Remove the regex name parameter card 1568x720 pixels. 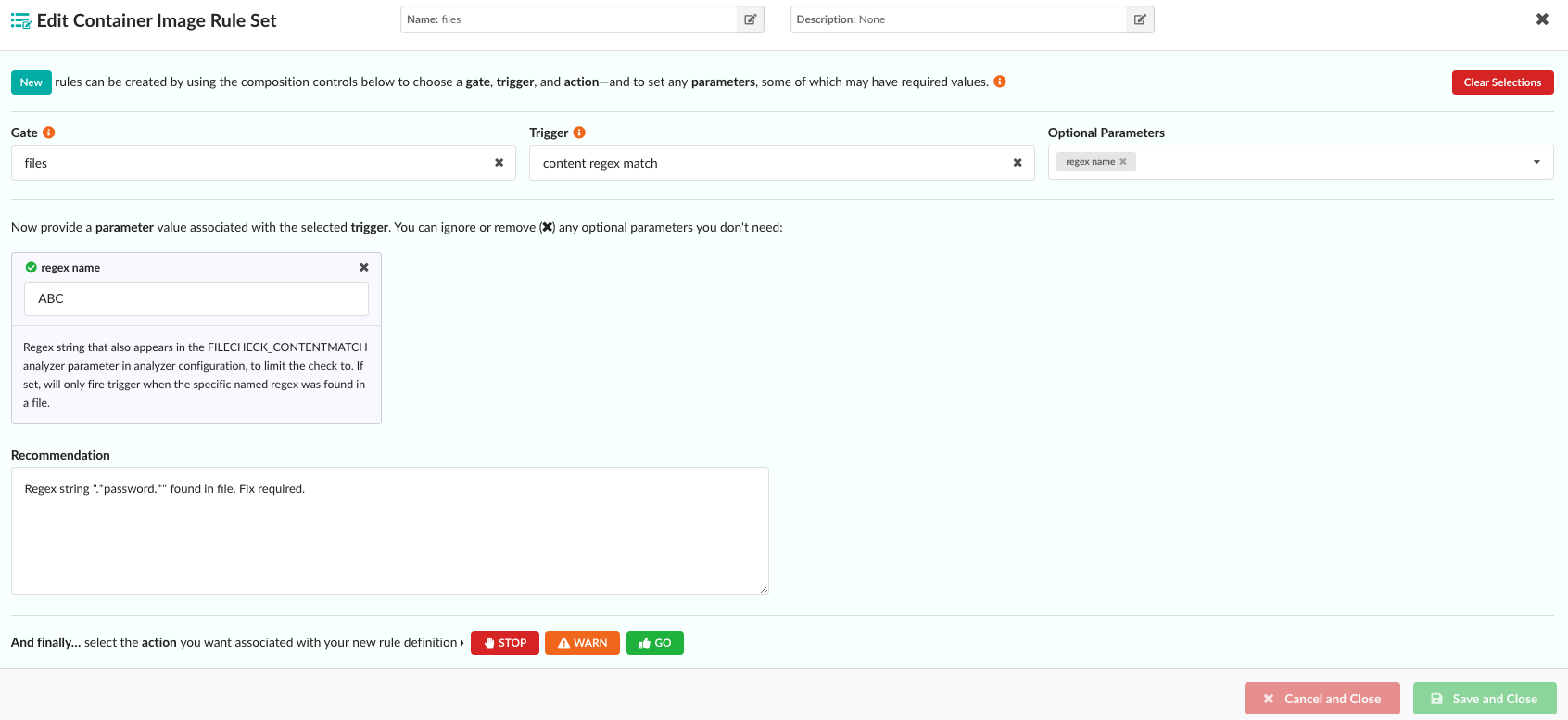[364, 267]
